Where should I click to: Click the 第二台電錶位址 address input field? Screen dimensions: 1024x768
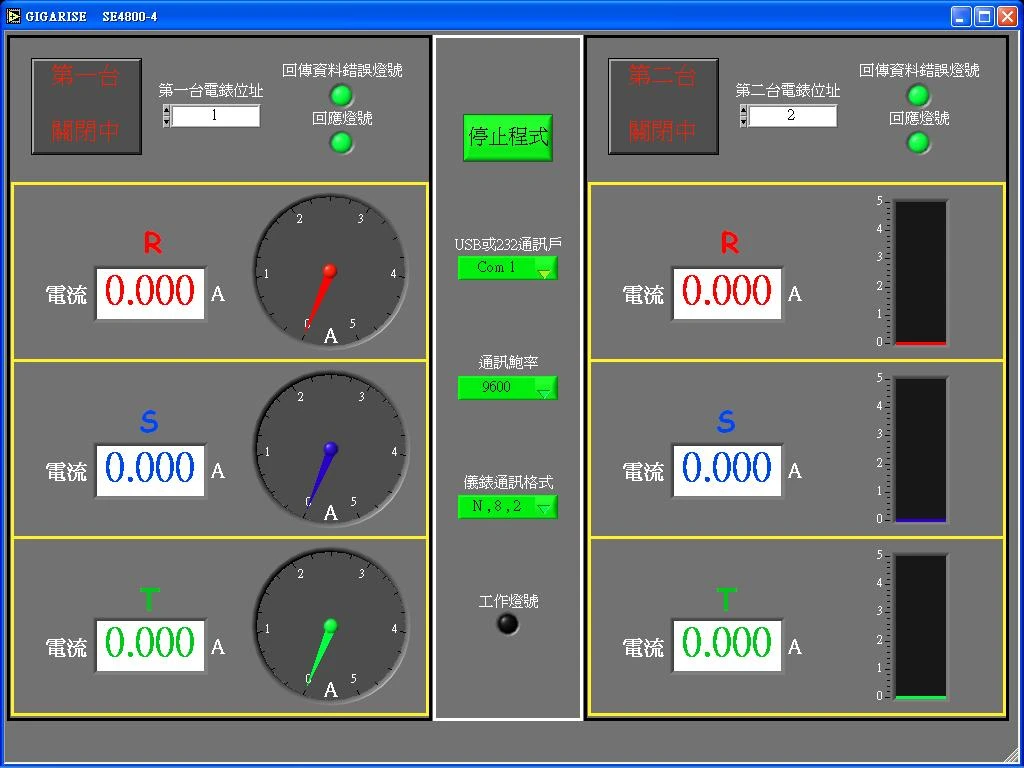792,116
